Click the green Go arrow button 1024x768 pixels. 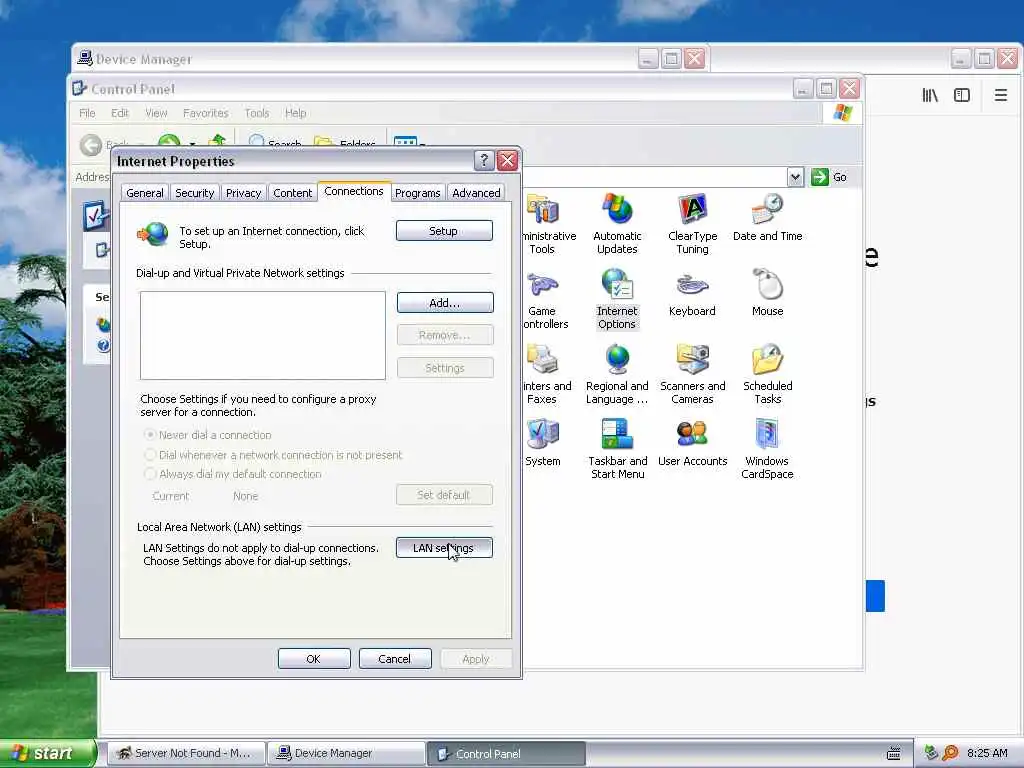(820, 177)
